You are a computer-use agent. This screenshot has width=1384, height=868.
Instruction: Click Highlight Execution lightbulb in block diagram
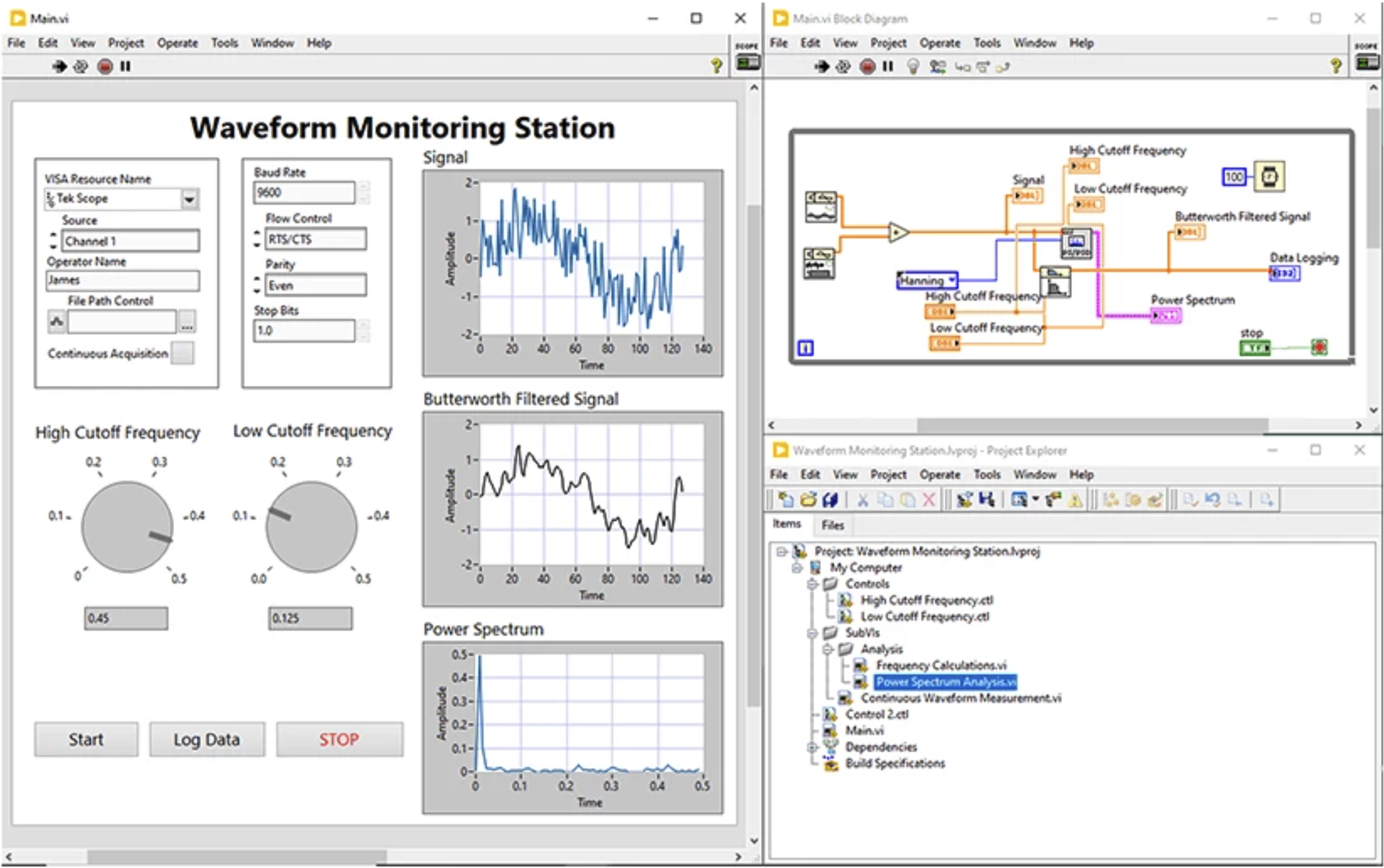pyautogui.click(x=913, y=67)
